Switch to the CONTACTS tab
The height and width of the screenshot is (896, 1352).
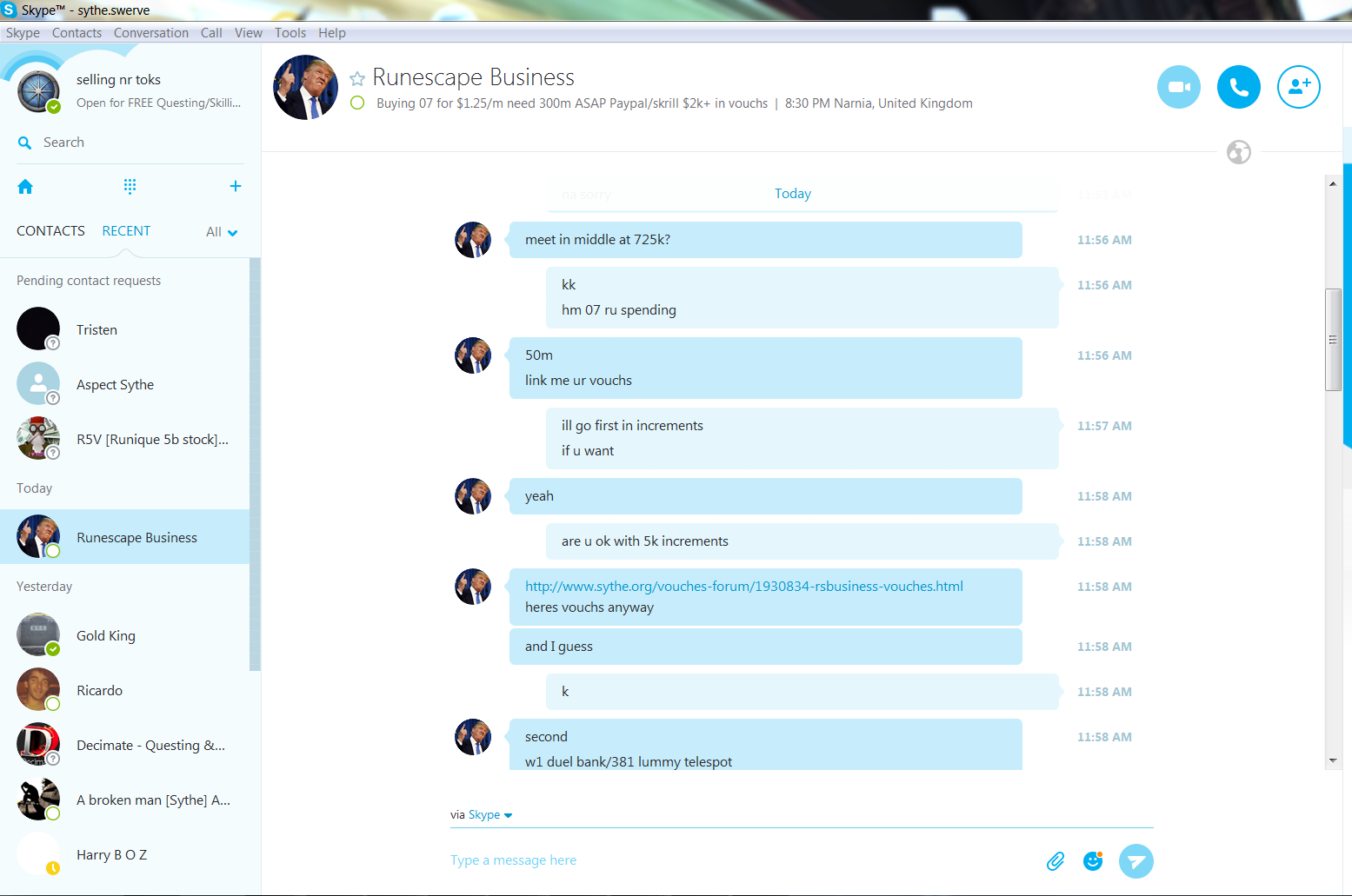(50, 231)
